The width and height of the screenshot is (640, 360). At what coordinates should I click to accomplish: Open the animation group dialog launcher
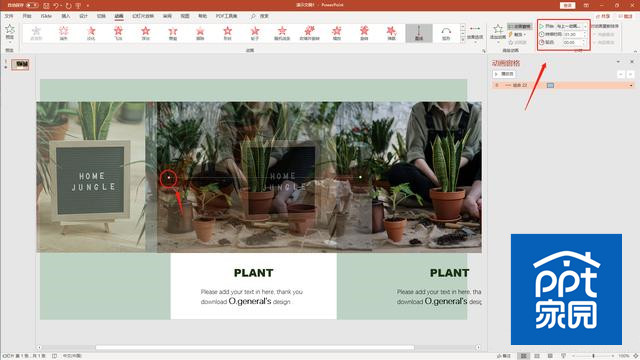tap(484, 51)
